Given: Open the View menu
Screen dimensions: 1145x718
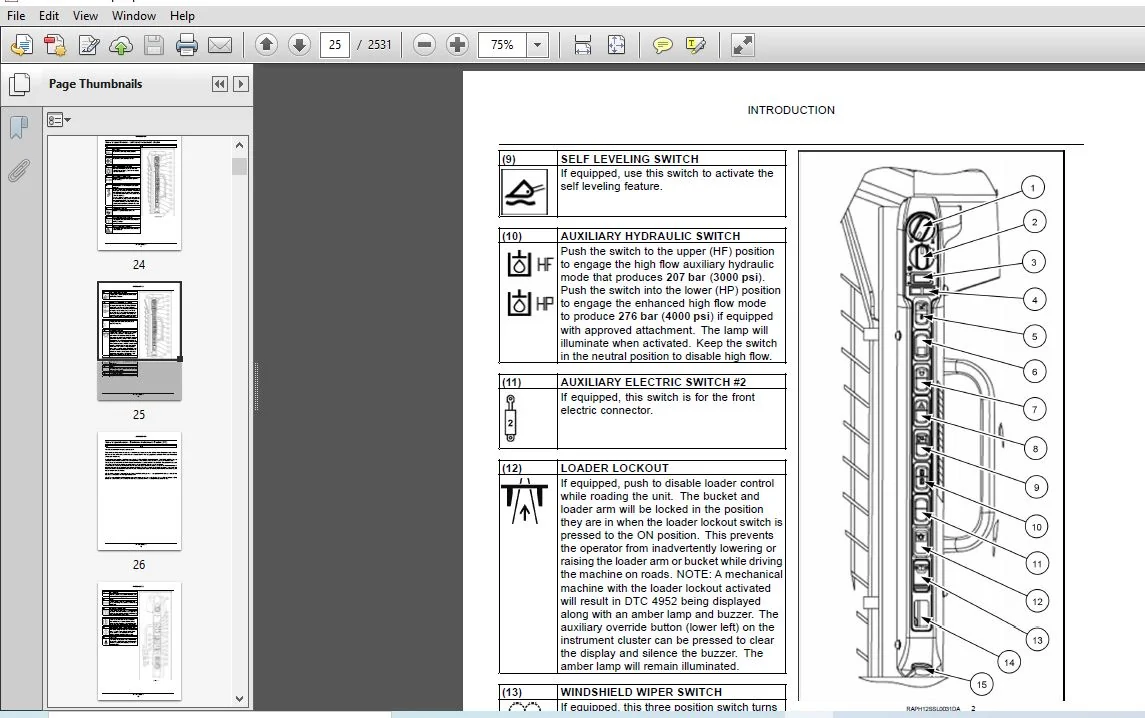Looking at the screenshot, I should pyautogui.click(x=85, y=15).
